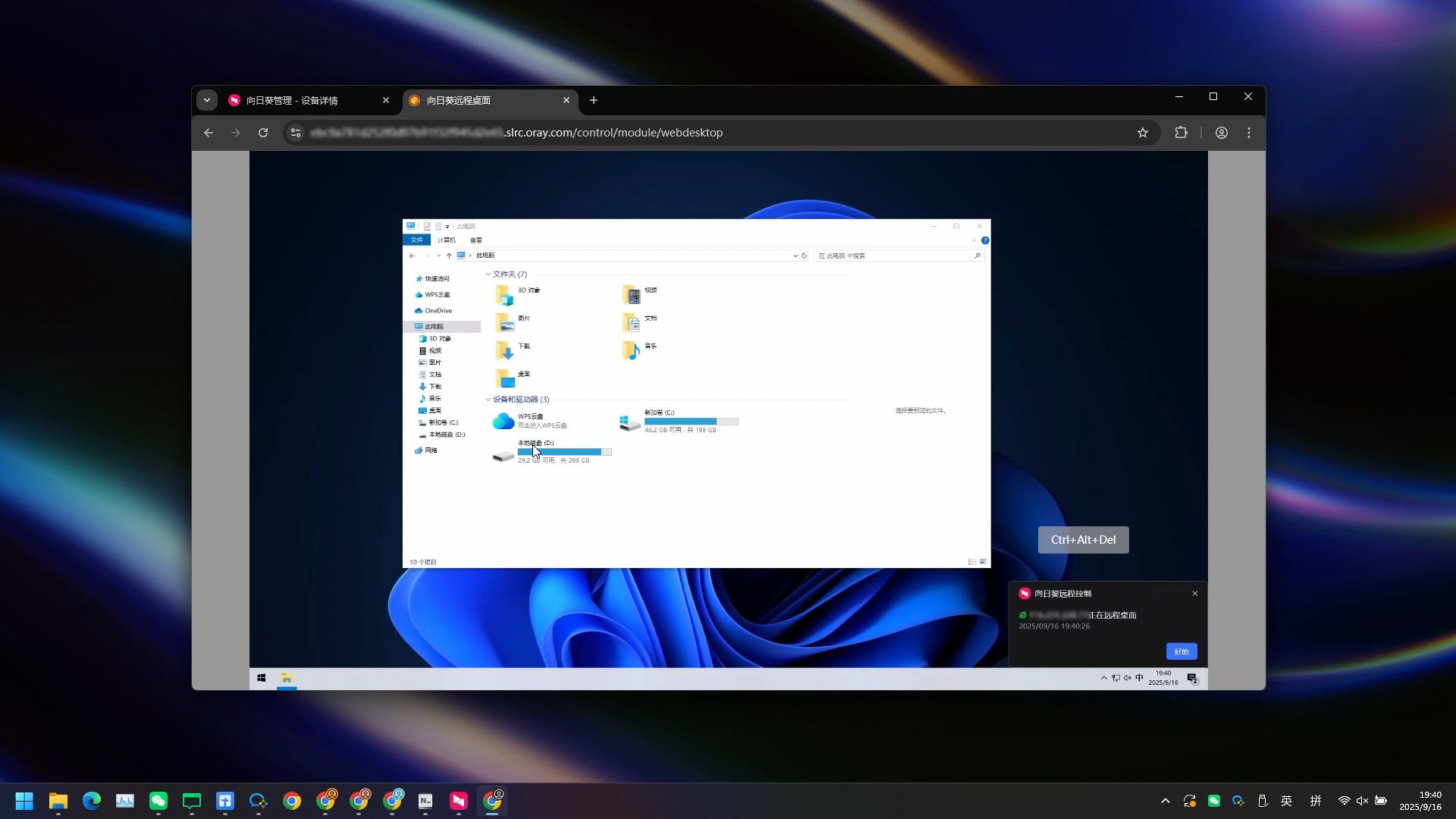This screenshot has width=1456, height=819.
Task: Open the 下载 (Downloads) folder icon
Action: (504, 350)
